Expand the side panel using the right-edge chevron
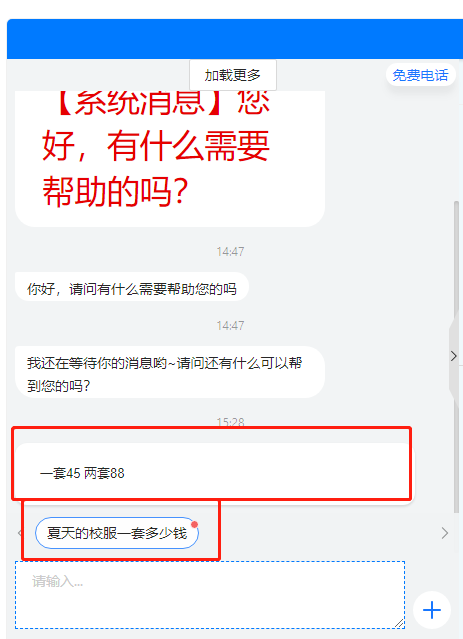This screenshot has width=463, height=639. (454, 356)
